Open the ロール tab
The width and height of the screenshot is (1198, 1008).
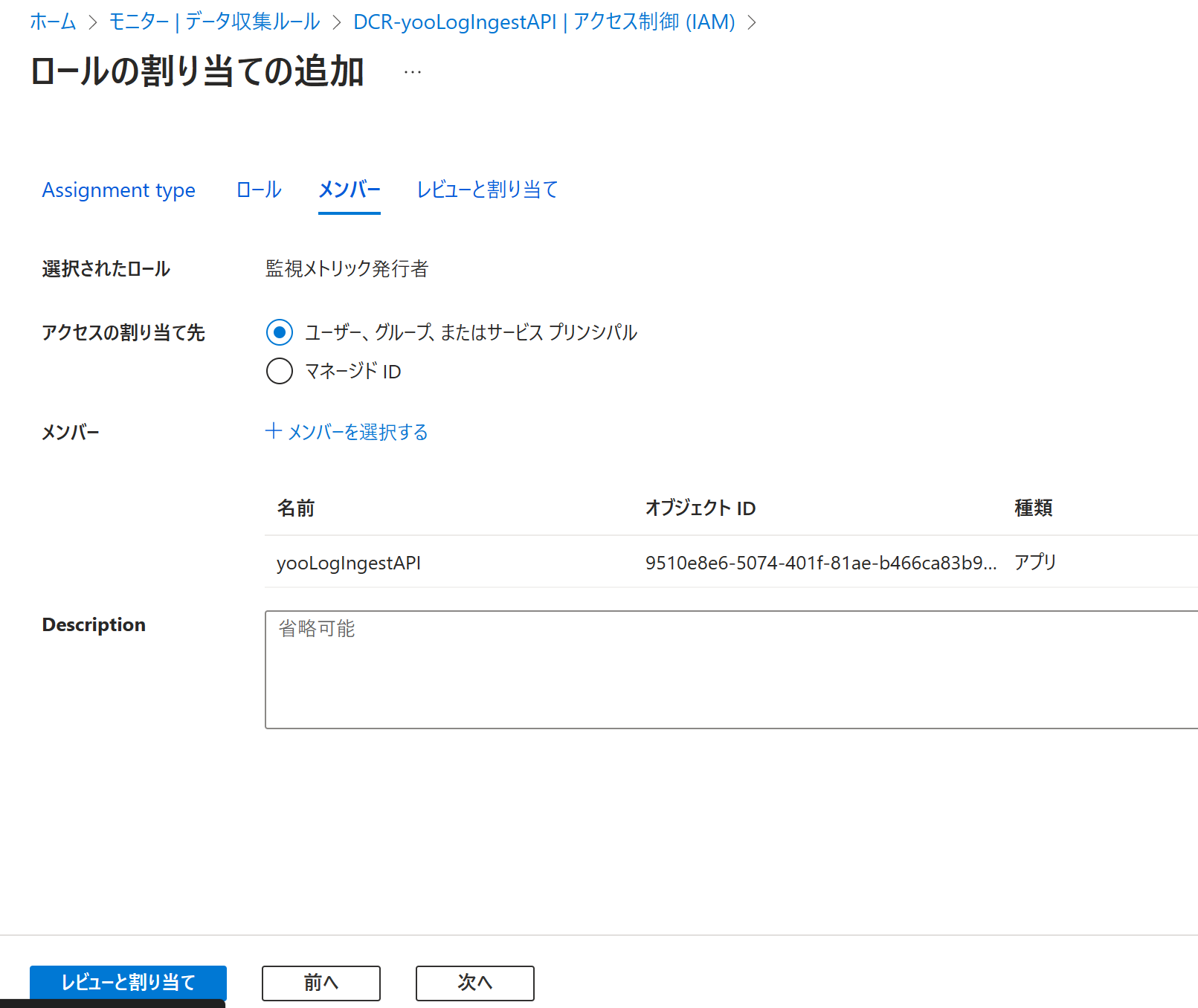coord(258,190)
